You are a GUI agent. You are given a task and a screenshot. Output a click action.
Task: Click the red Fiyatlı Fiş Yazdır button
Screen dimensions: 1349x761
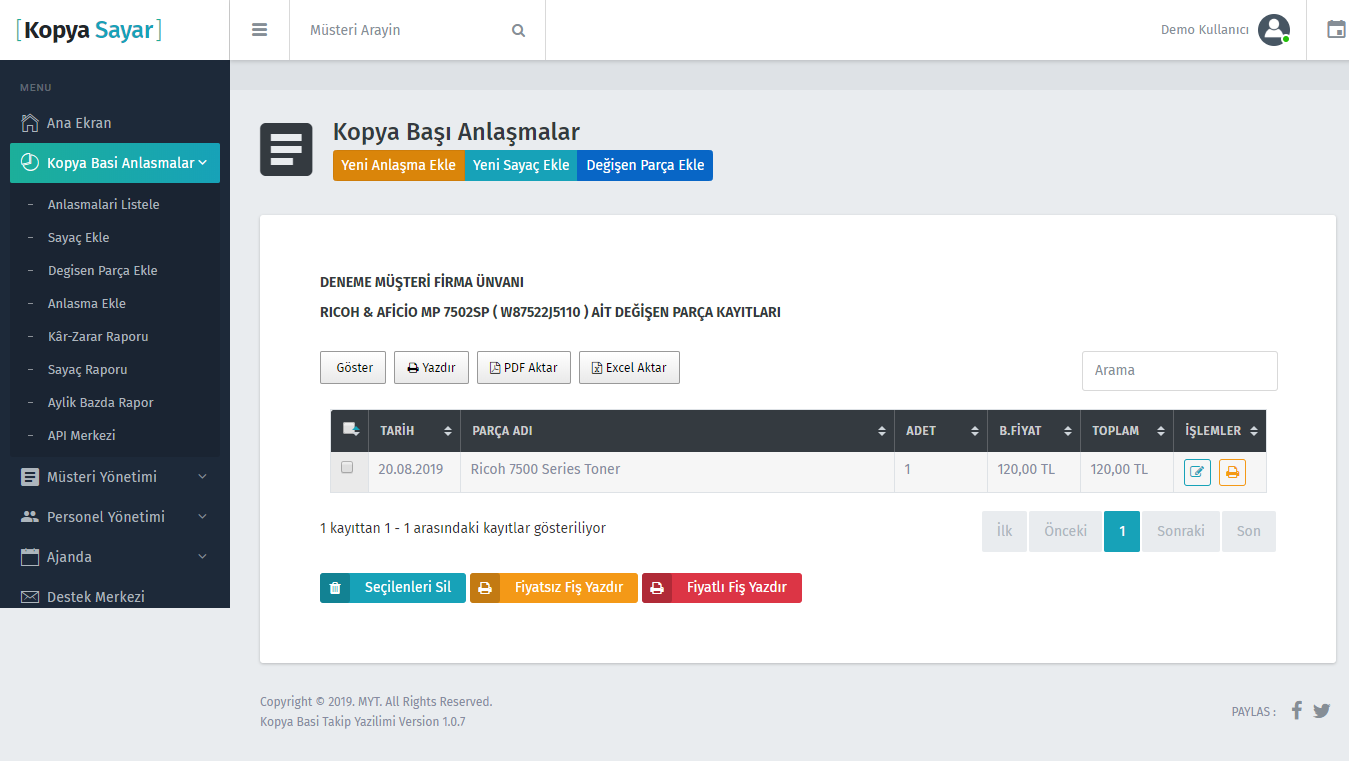721,588
